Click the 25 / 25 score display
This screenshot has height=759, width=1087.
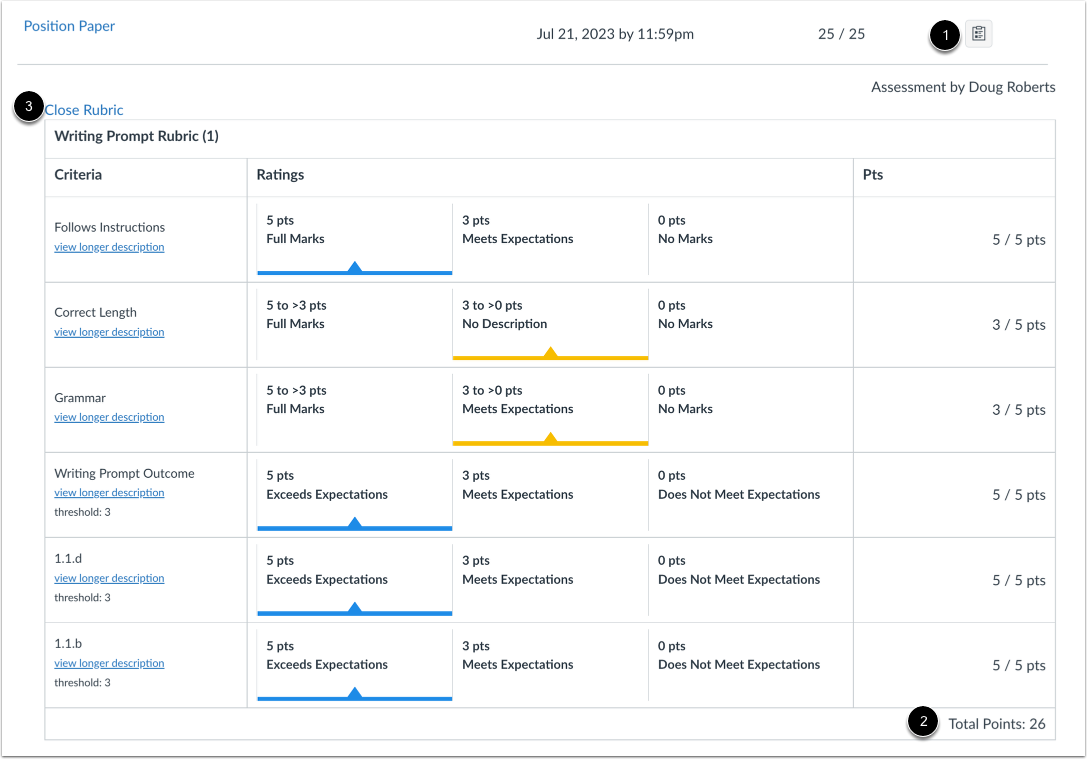click(841, 33)
